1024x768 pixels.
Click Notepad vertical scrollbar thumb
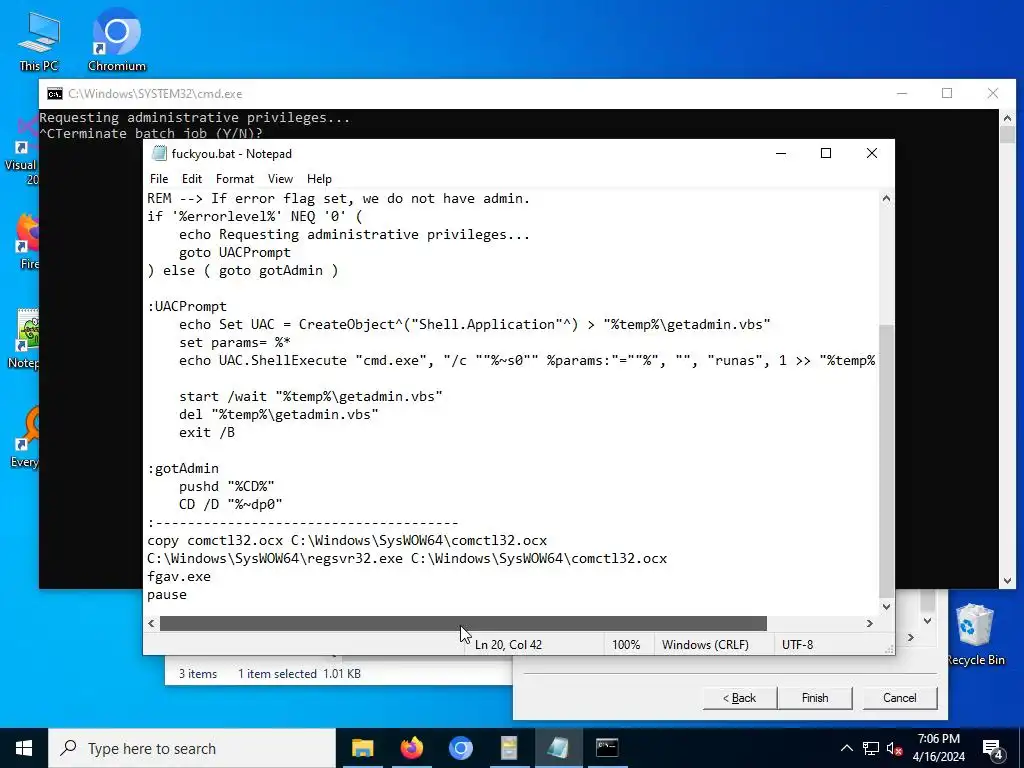click(886, 460)
